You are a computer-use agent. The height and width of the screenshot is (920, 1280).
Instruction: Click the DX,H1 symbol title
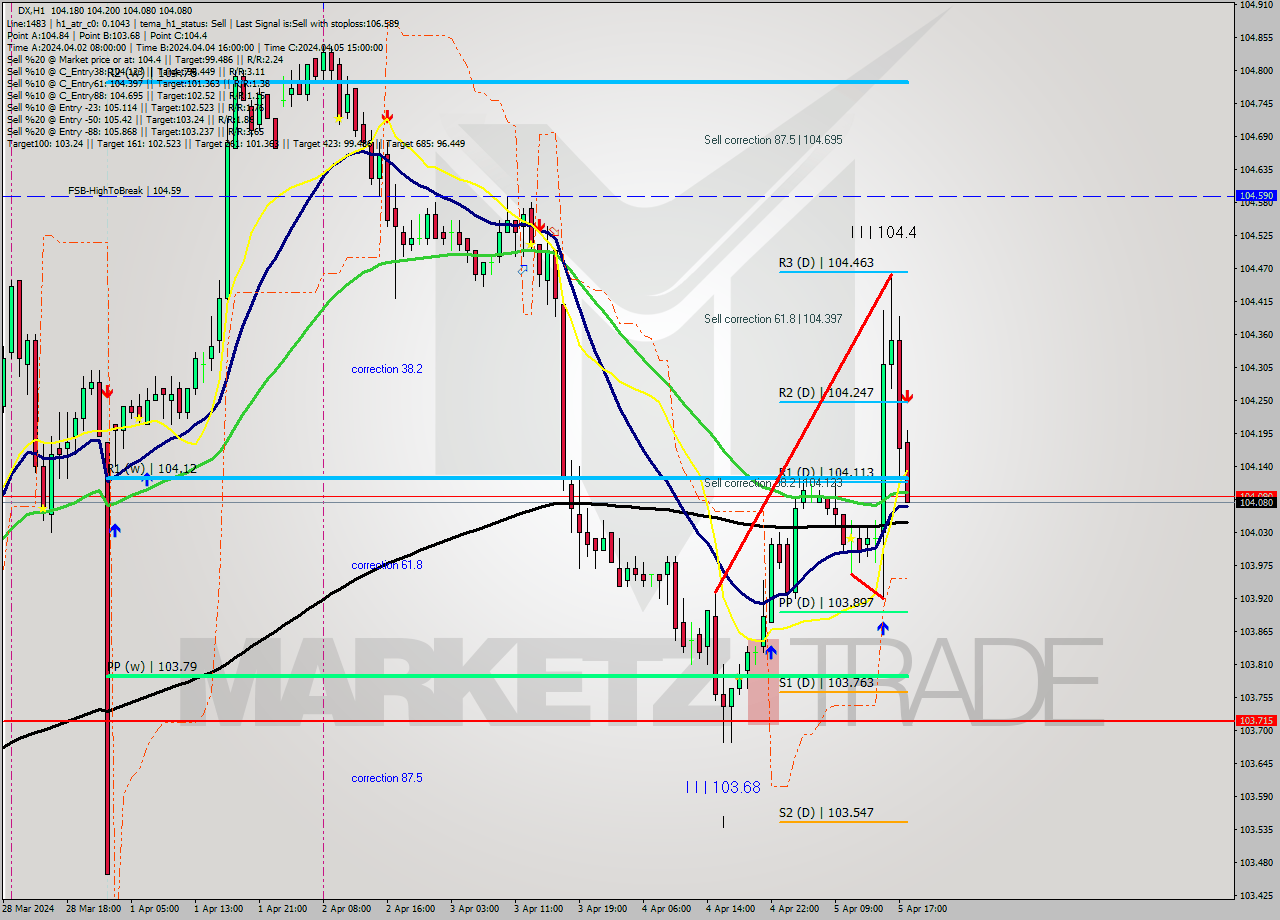[30, 11]
